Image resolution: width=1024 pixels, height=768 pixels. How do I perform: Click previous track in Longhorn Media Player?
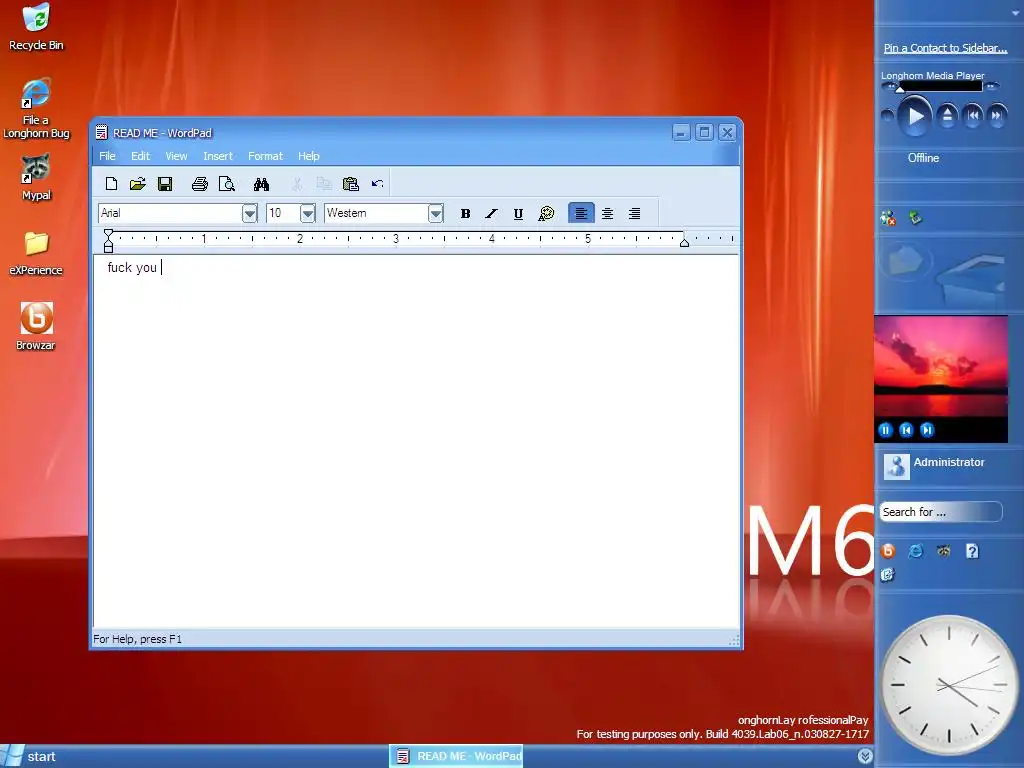[x=973, y=116]
